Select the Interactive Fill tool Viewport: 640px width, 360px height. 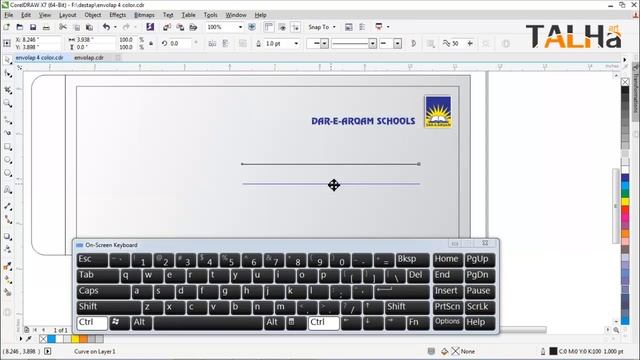(8, 280)
